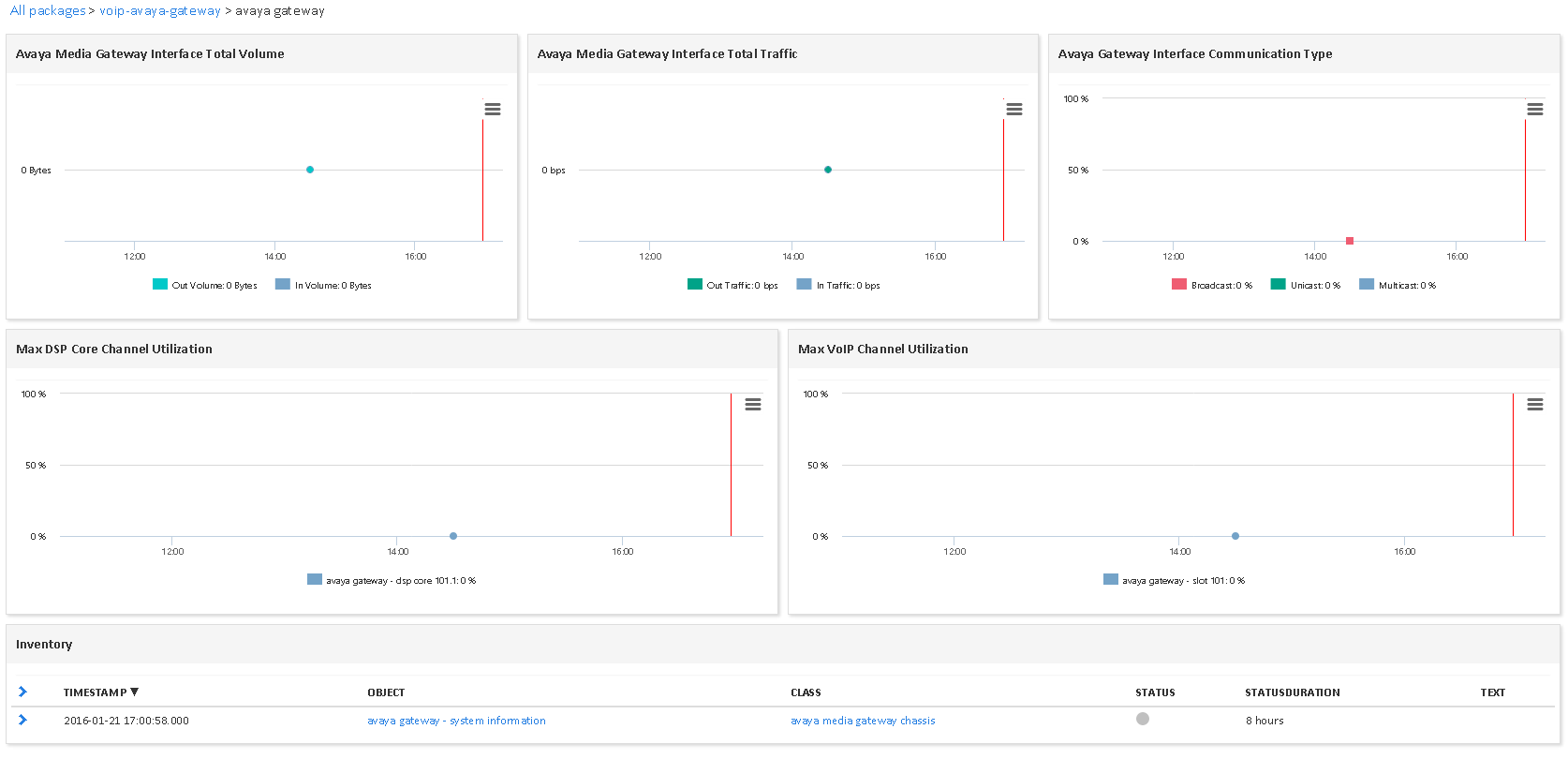Sort inventory by STATUS column header
Viewport: 1568px width, 759px height.
(x=1154, y=693)
